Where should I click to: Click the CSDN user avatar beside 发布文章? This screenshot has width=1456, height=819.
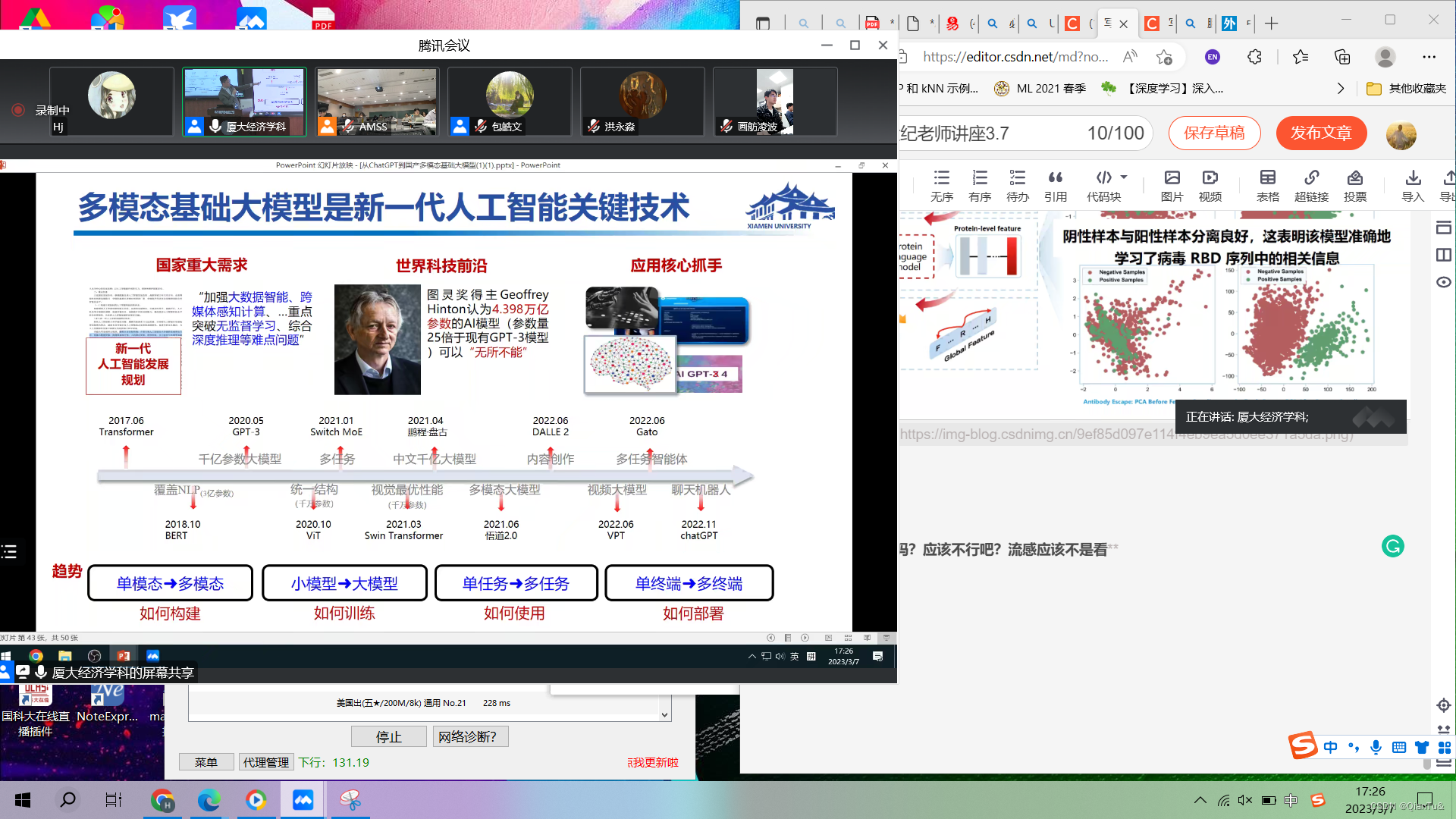tap(1401, 134)
